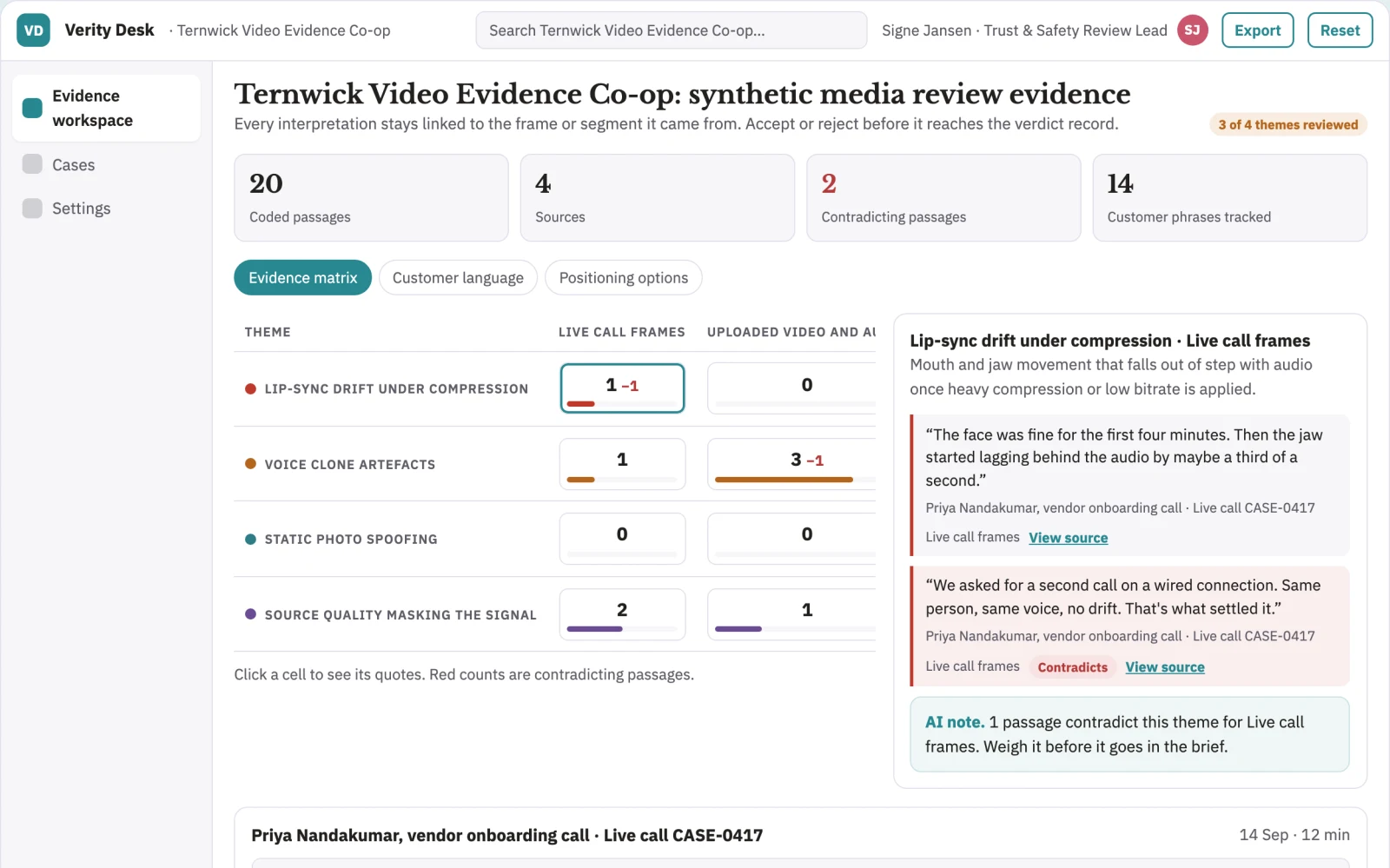This screenshot has width=1390, height=868.
Task: Click the 14 Sep · 12 min text
Action: (1294, 834)
